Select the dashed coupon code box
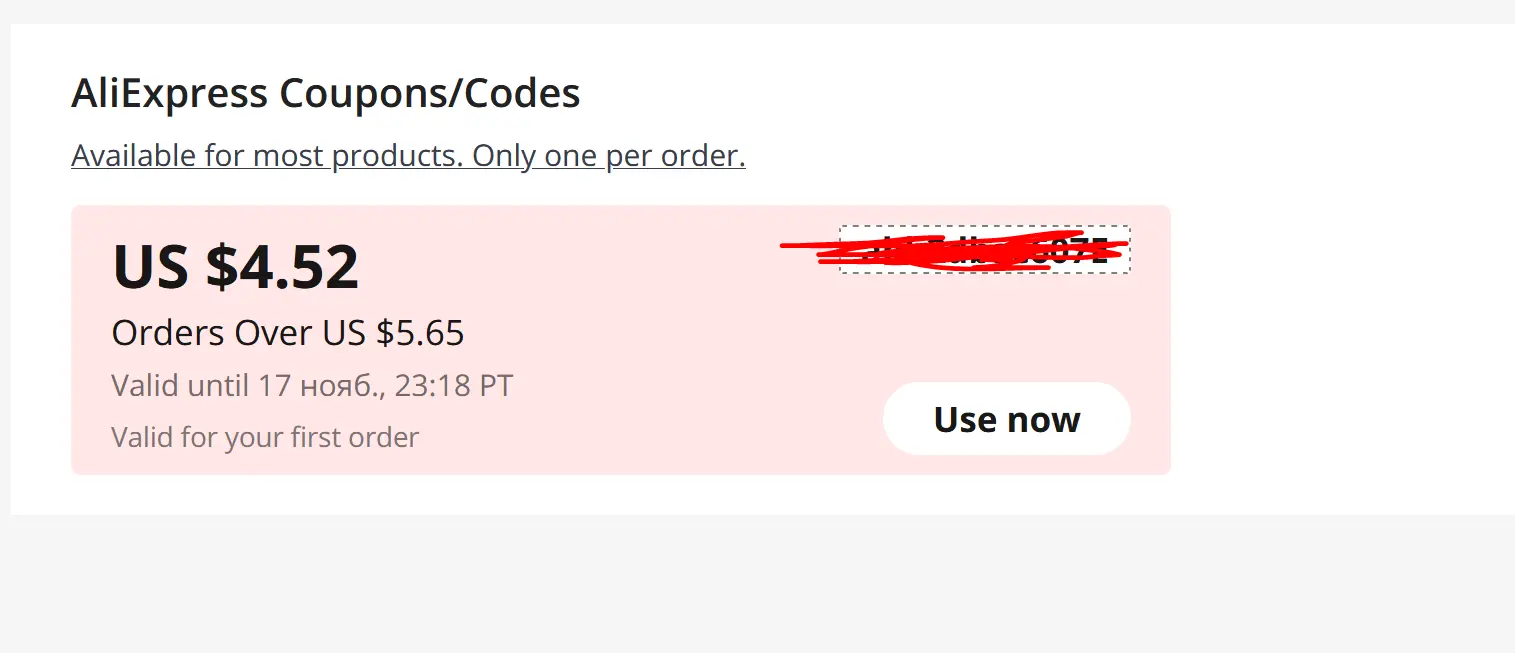 [985, 249]
